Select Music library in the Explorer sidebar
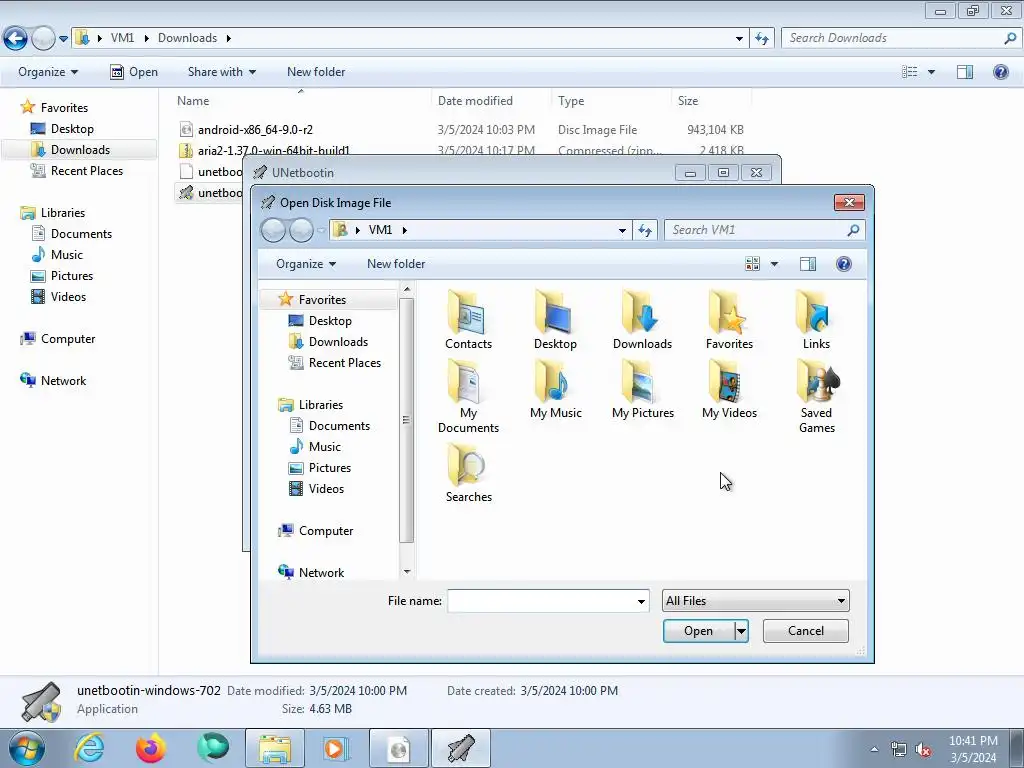Screen dimensions: 1024x768 pos(67,255)
